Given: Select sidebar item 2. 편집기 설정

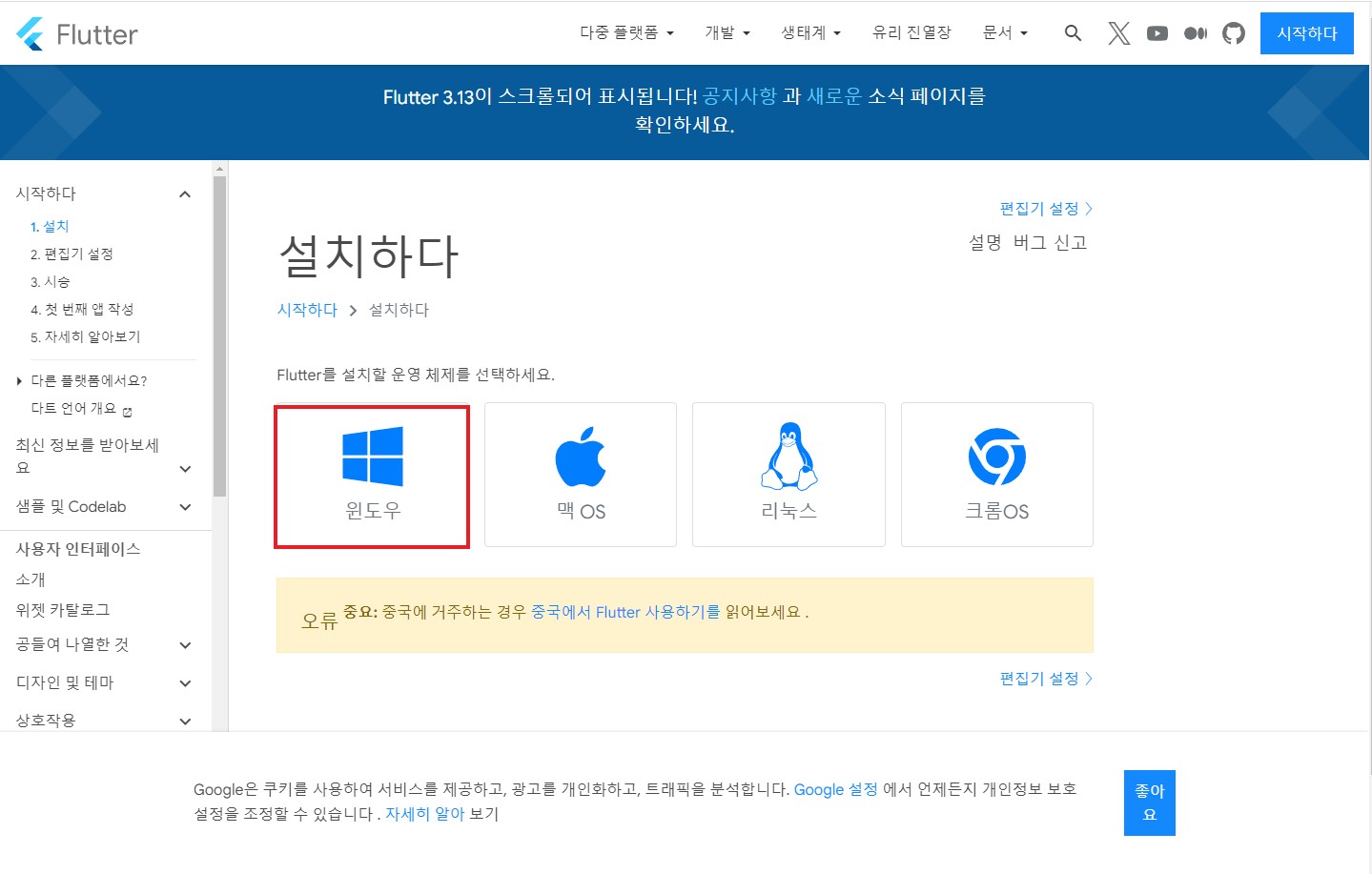Looking at the screenshot, I should pyautogui.click(x=72, y=254).
